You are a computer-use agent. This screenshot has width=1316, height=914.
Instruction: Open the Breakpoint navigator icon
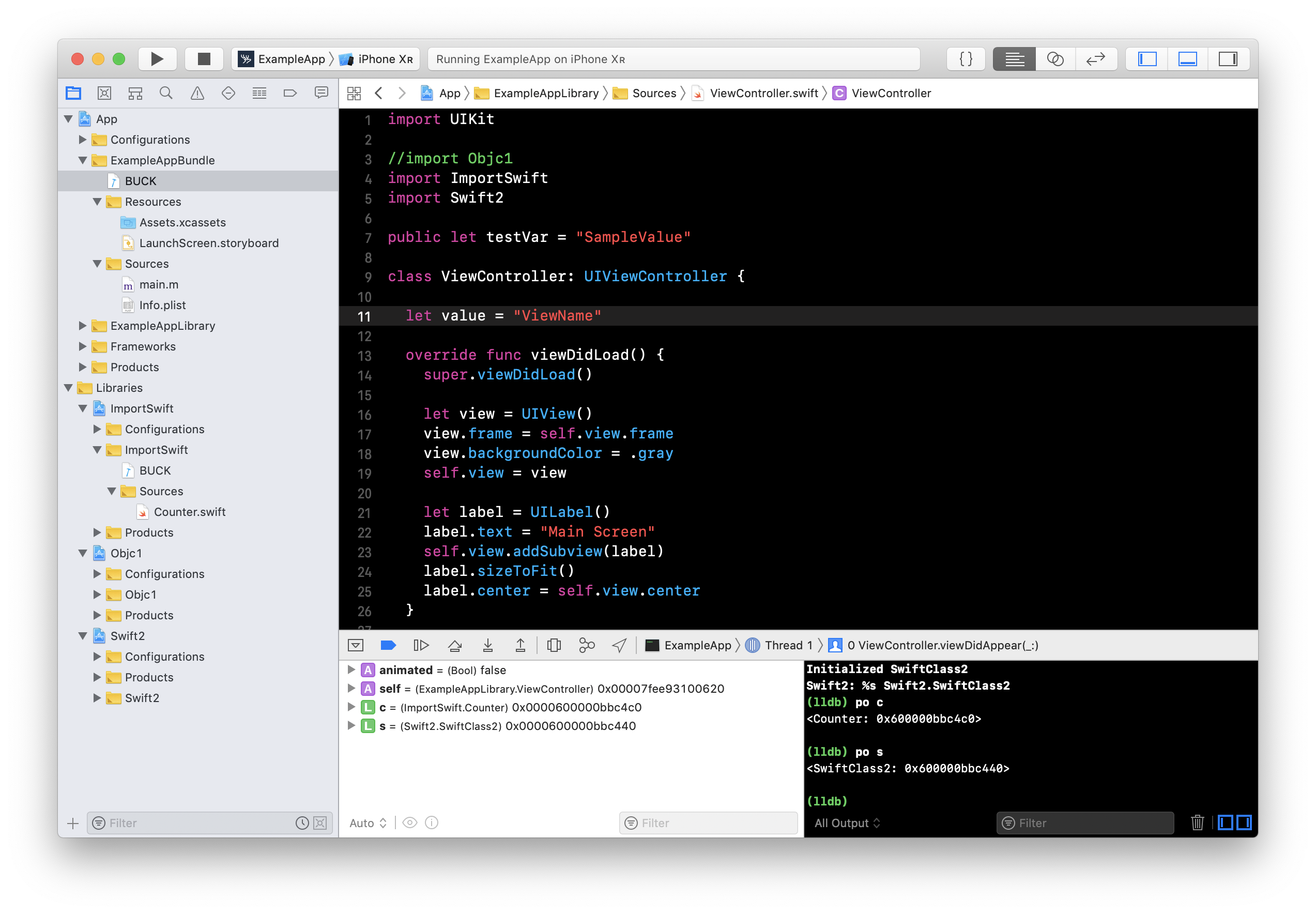pos(290,93)
